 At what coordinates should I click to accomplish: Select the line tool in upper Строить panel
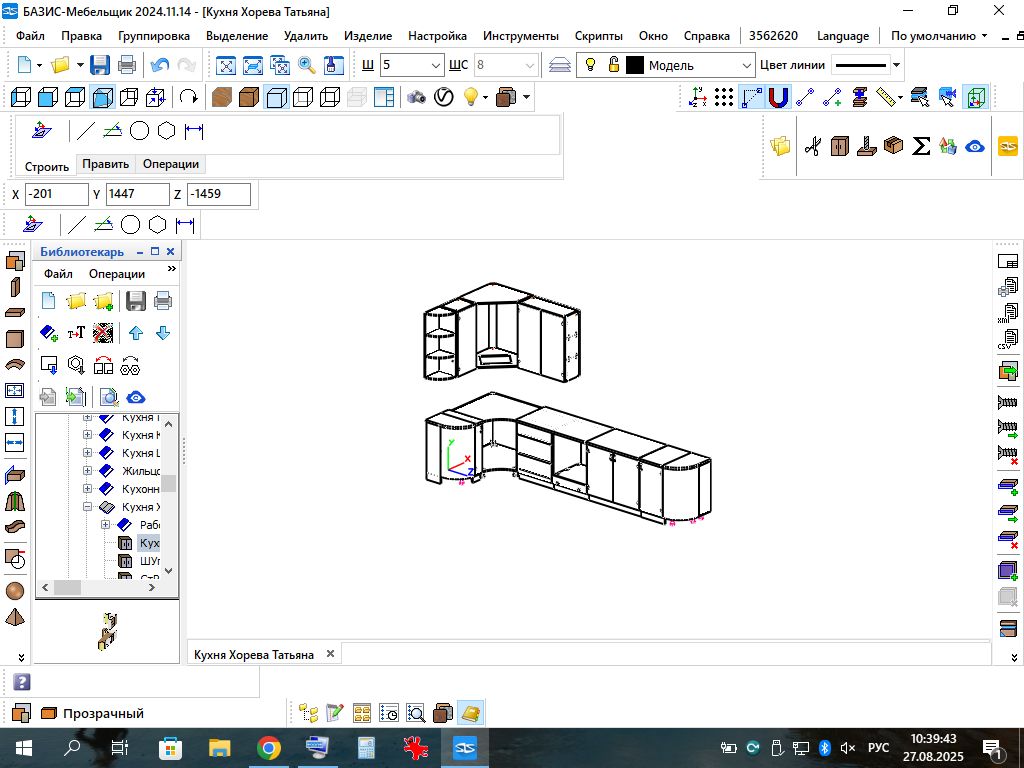[86, 131]
